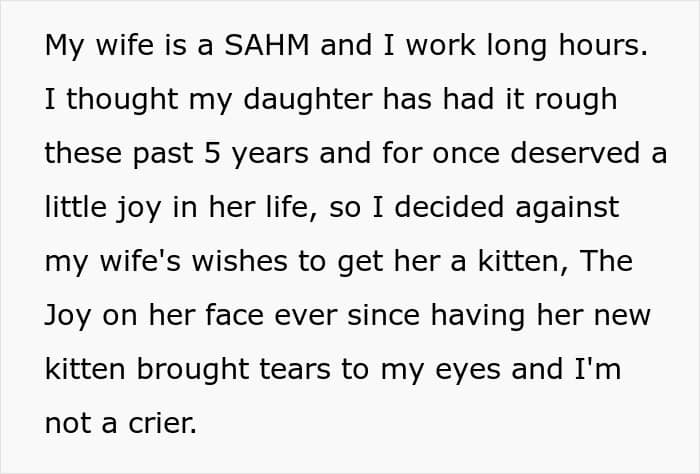Click the word 'thought' in second line
Screen dimensions: 700x474
pyautogui.click(x=122, y=100)
